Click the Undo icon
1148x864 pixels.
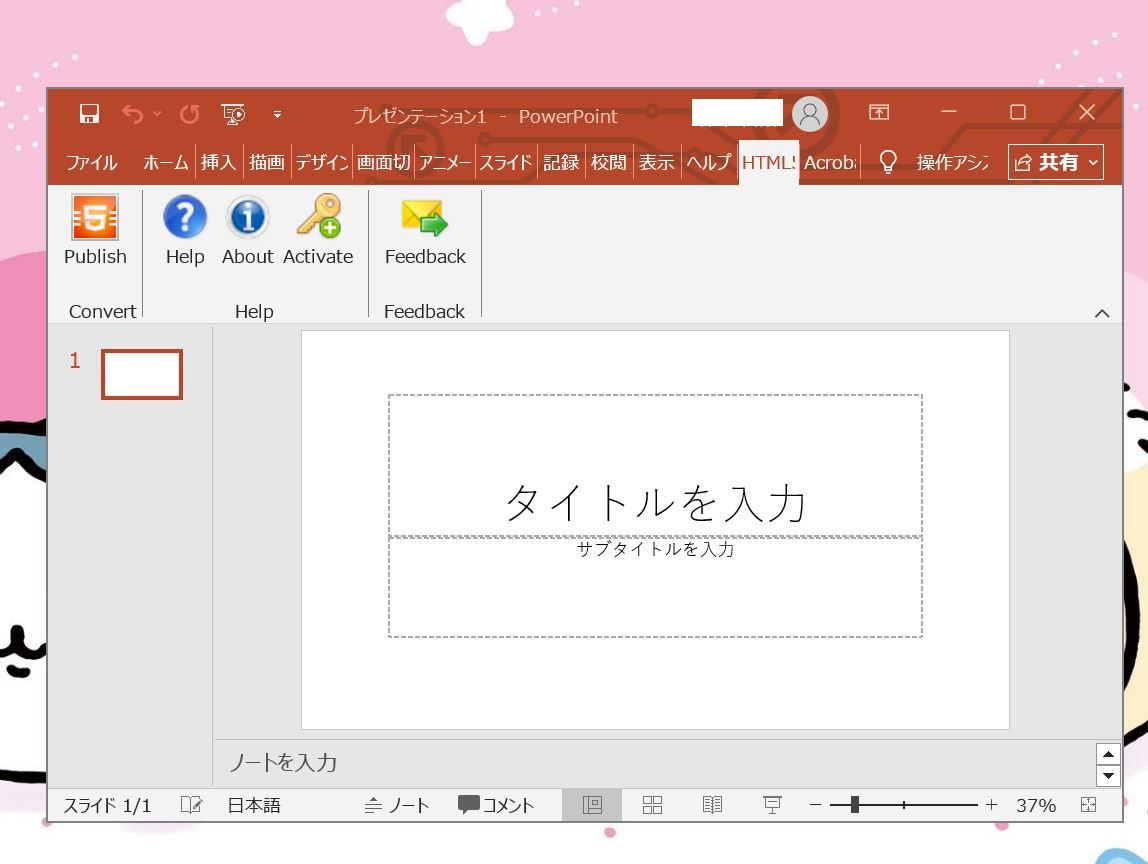(x=135, y=114)
